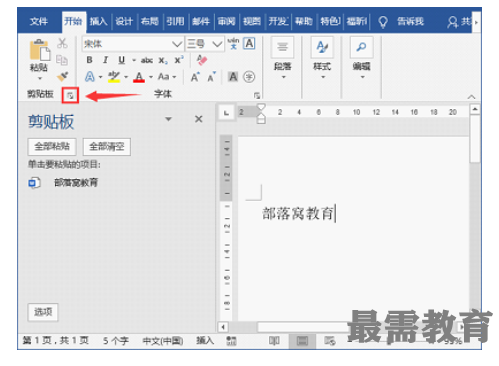Click the tab selector at ruler corner
Viewport: 499px width, 366px height.
pos(226,113)
